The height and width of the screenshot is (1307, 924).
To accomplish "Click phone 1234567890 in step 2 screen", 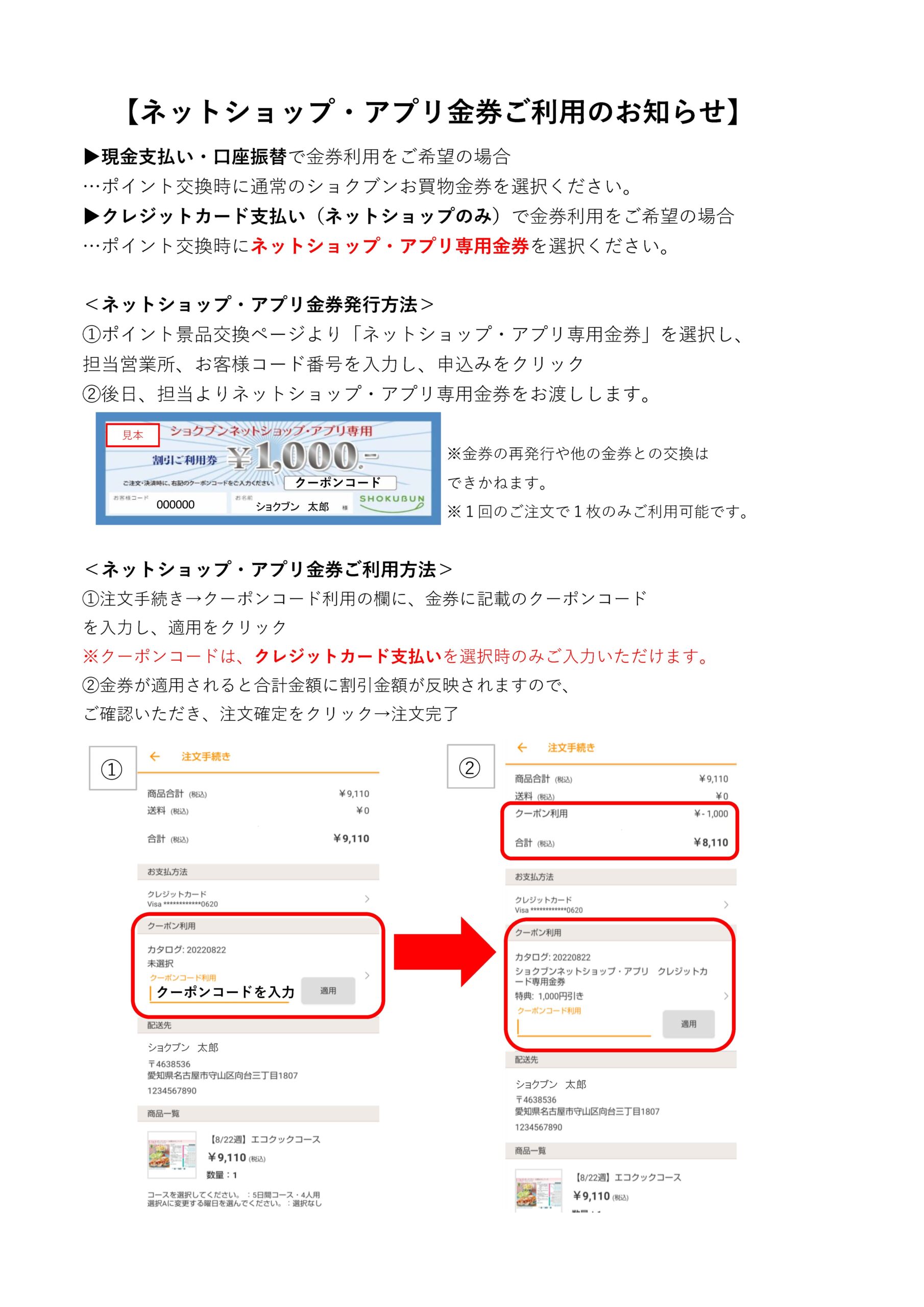I will click(538, 1127).
